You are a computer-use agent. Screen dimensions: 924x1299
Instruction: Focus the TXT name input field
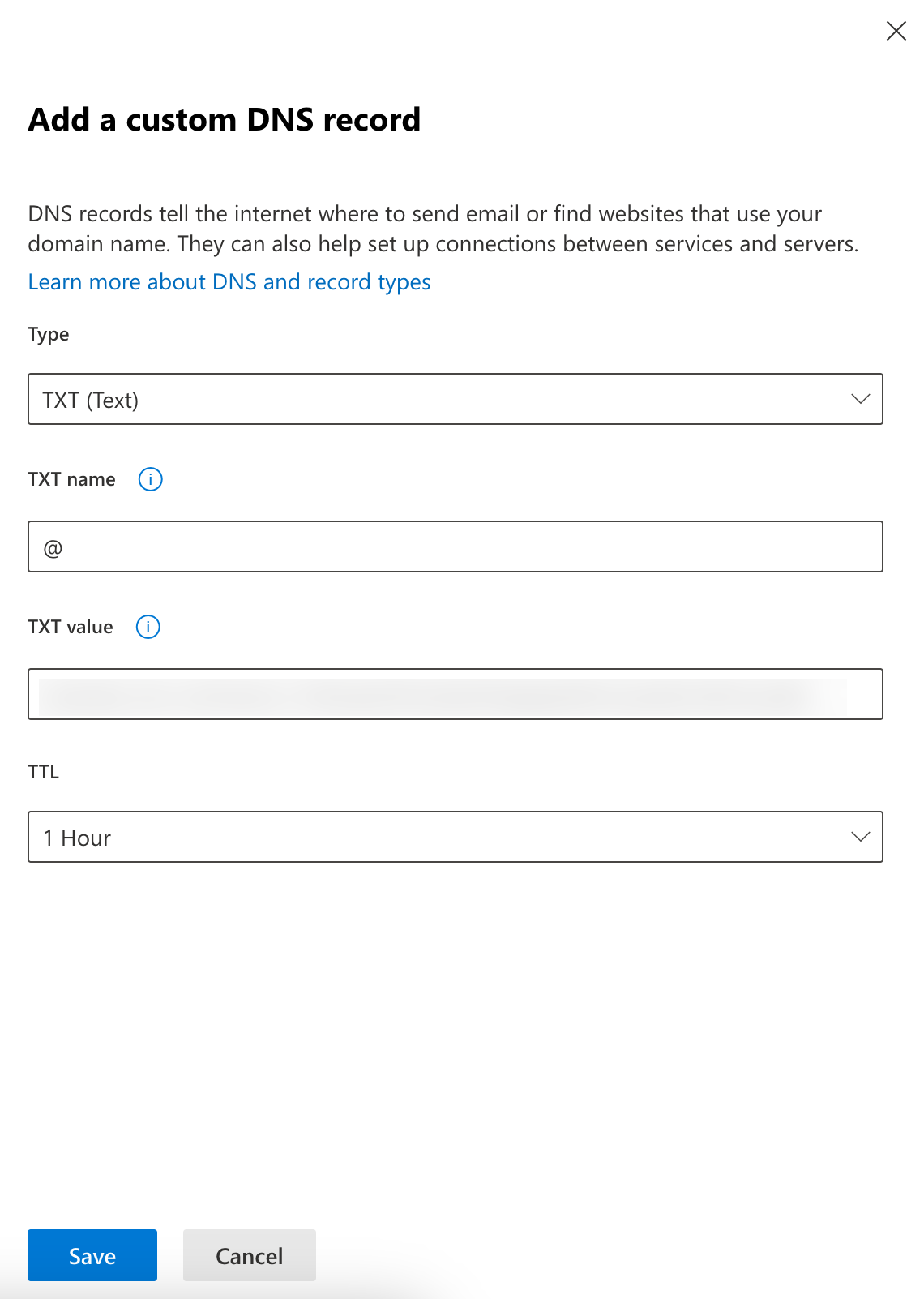(455, 547)
